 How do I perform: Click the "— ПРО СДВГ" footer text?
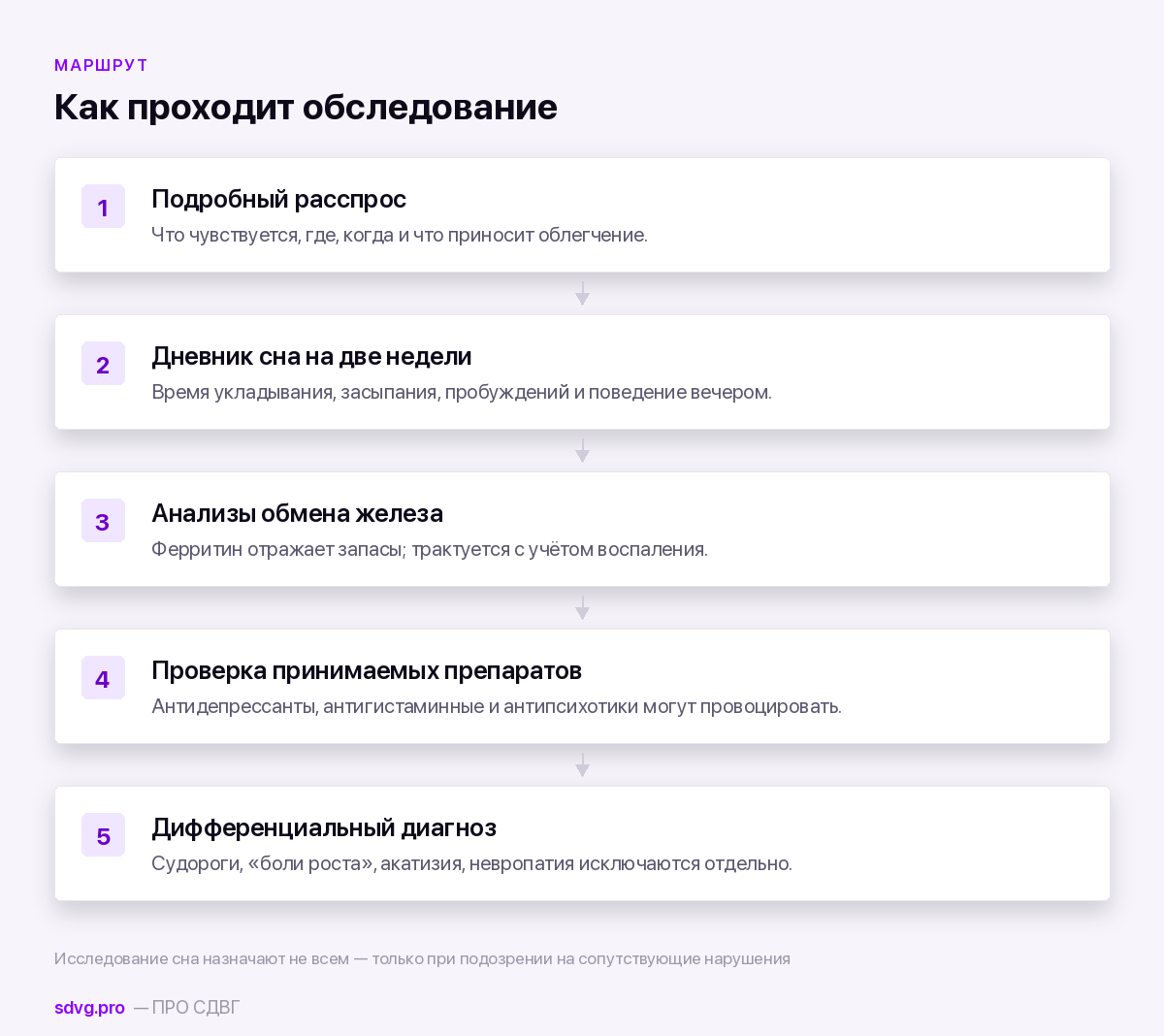coord(186,1007)
